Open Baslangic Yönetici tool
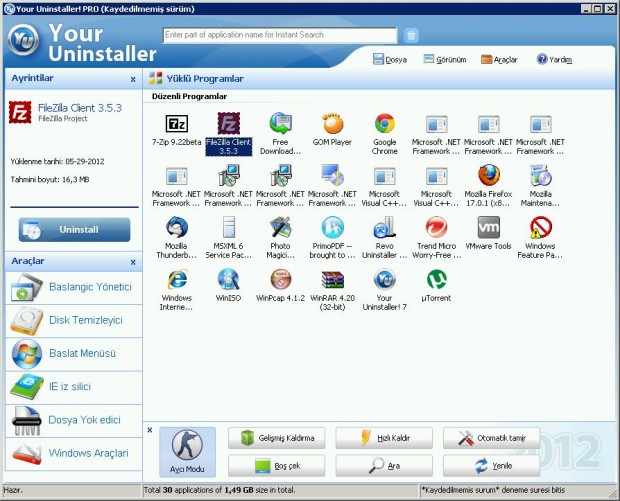Screen dimensions: 620x501 coord(74,287)
